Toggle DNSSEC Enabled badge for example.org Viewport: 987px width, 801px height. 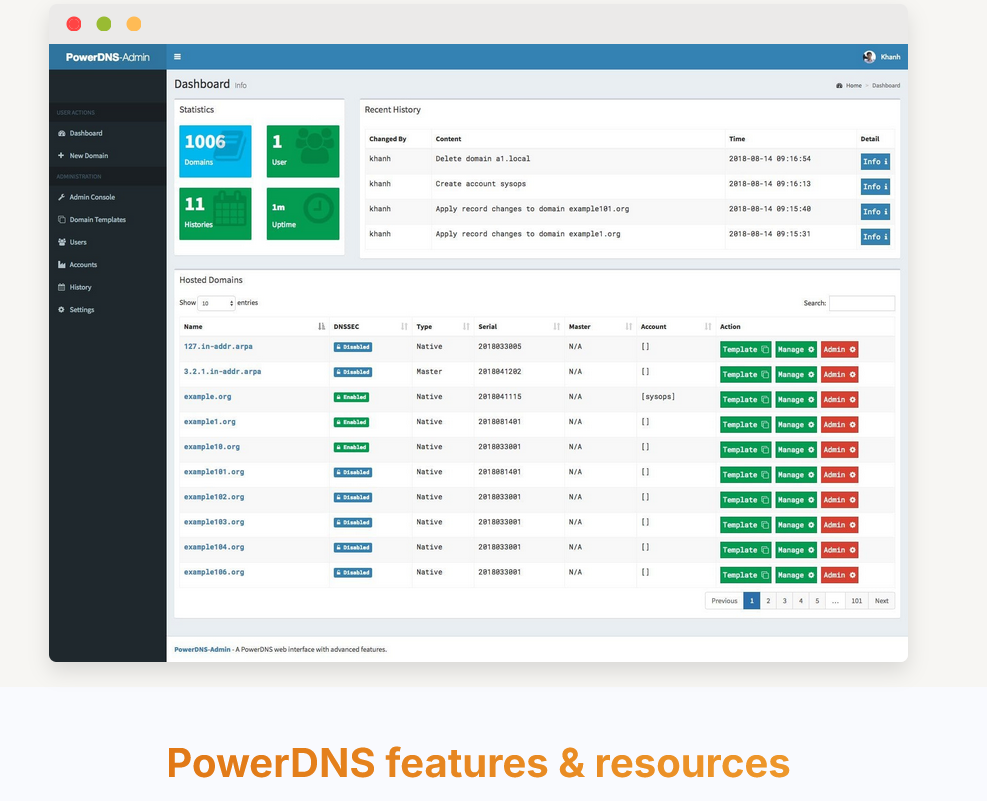351,397
